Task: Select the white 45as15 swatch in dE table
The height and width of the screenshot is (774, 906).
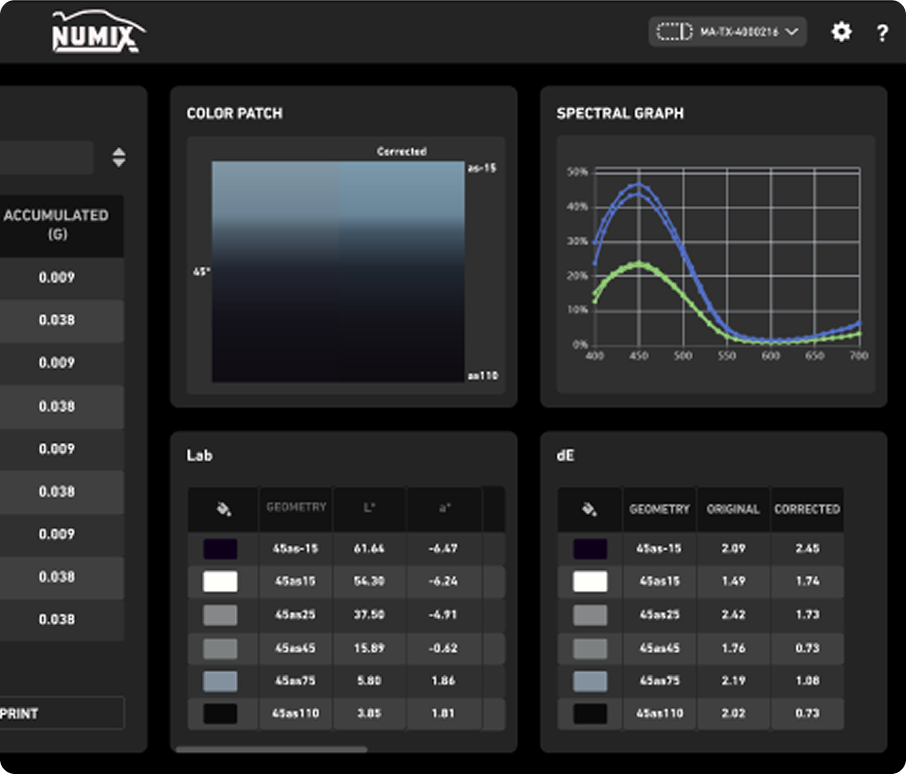Action: click(590, 582)
